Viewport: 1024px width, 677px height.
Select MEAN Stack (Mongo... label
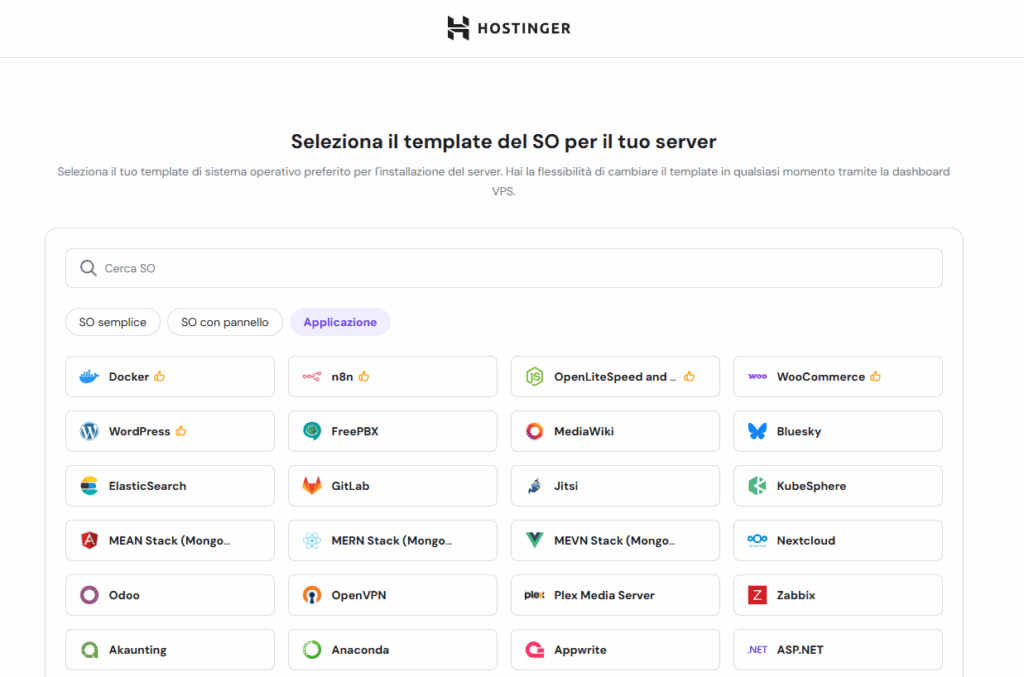click(169, 541)
